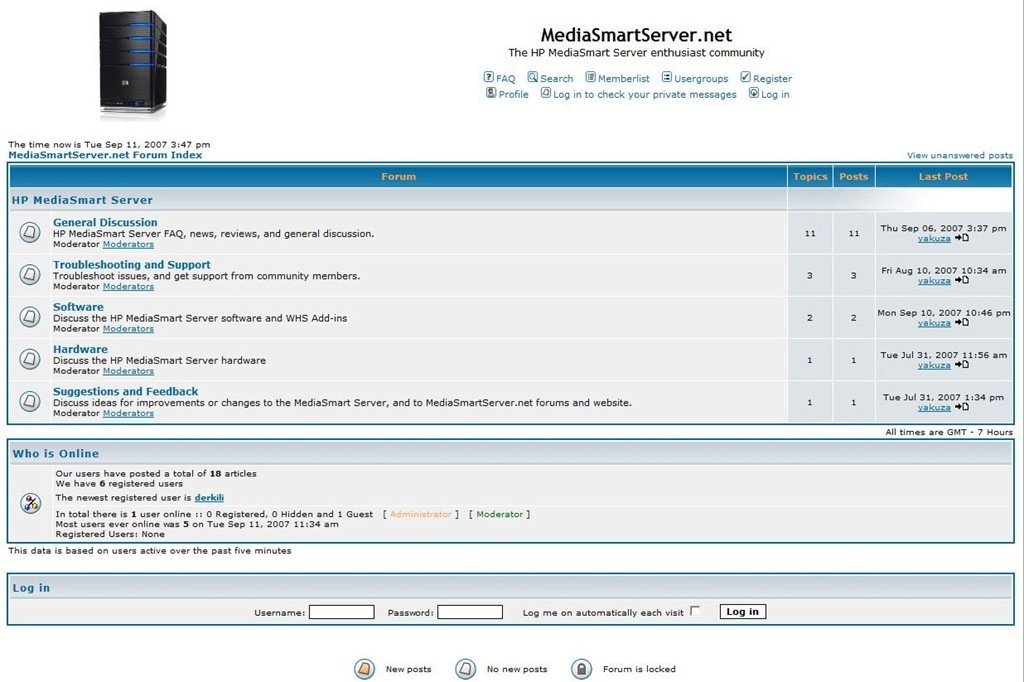Click Hardware forum status icon
Image resolution: width=1024 pixels, height=682 pixels.
(29, 359)
